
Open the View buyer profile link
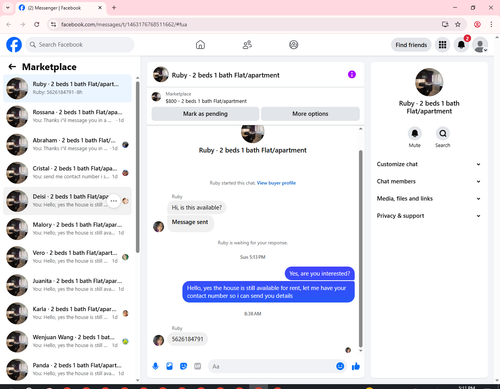tap(276, 183)
